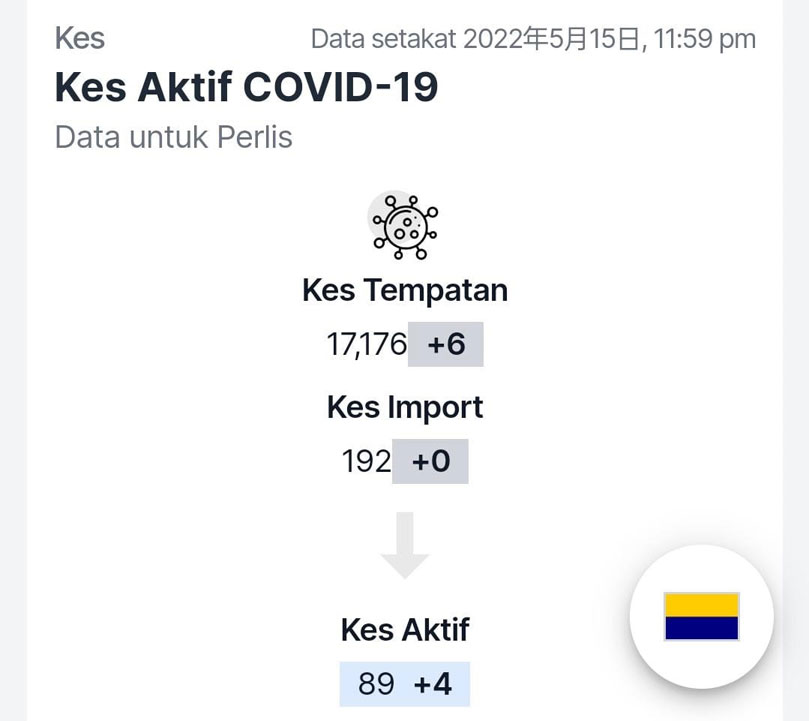The image size is (809, 721).
Task: Select the small Kes category label
Action: click(80, 39)
